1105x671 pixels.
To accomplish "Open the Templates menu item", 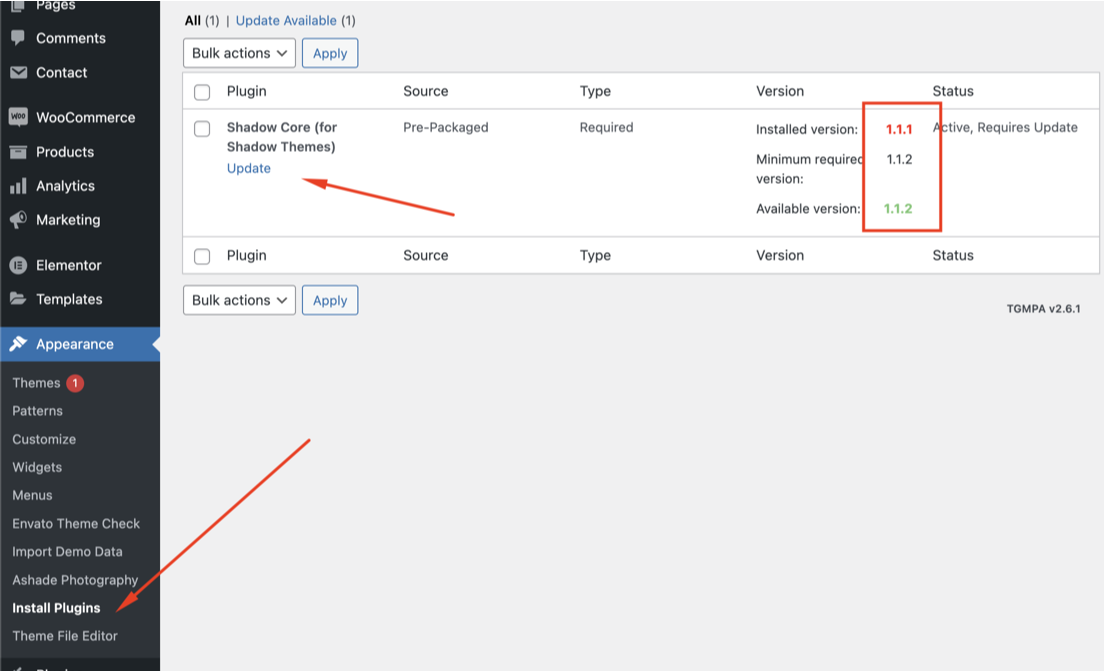I will click(69, 299).
